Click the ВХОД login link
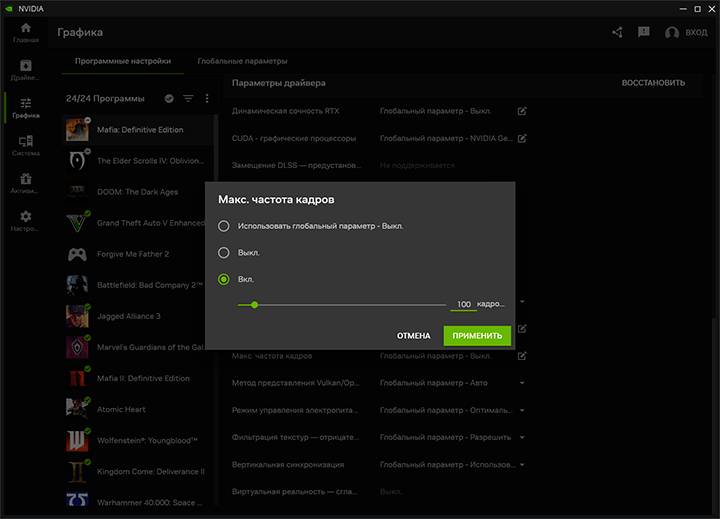The image size is (720, 519). [696, 33]
